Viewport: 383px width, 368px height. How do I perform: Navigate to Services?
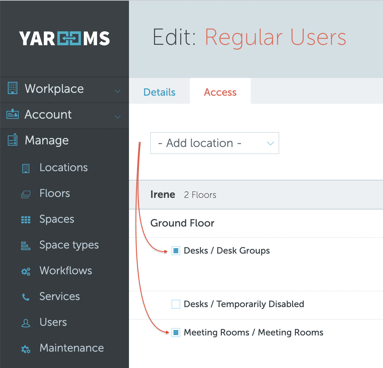click(x=60, y=296)
